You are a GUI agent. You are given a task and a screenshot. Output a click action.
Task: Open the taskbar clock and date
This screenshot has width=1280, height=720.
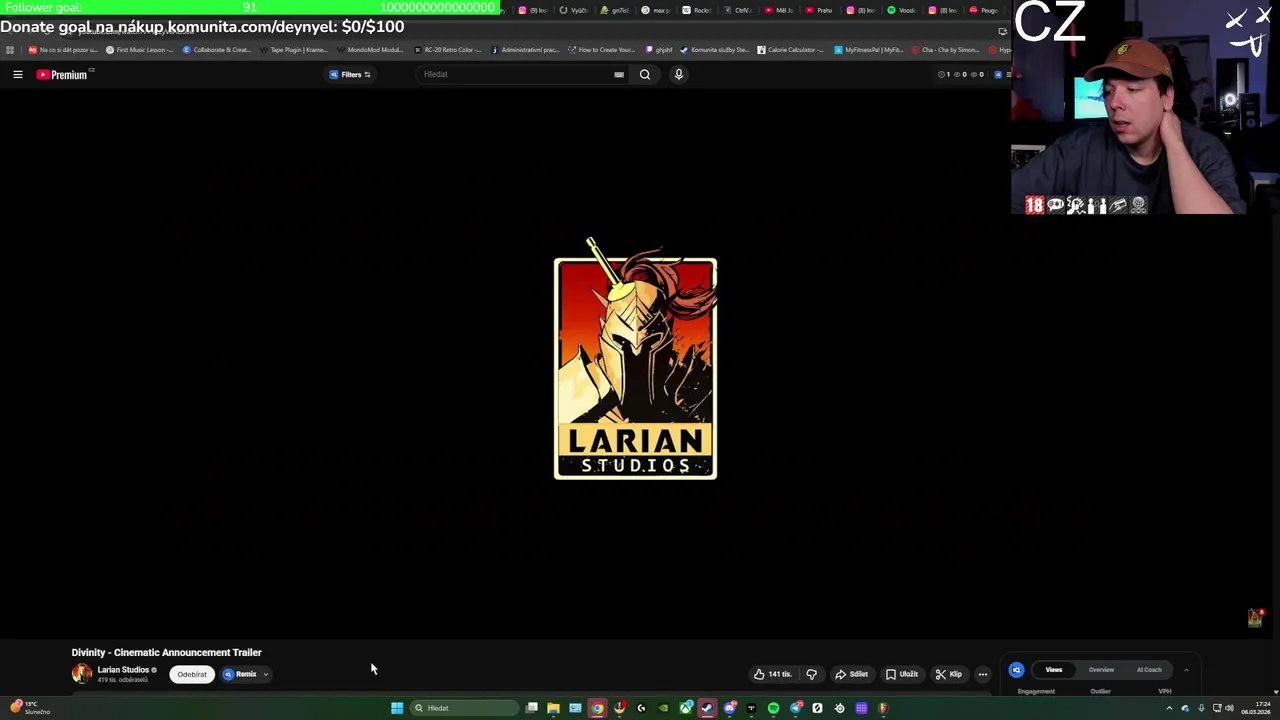pyautogui.click(x=1256, y=708)
